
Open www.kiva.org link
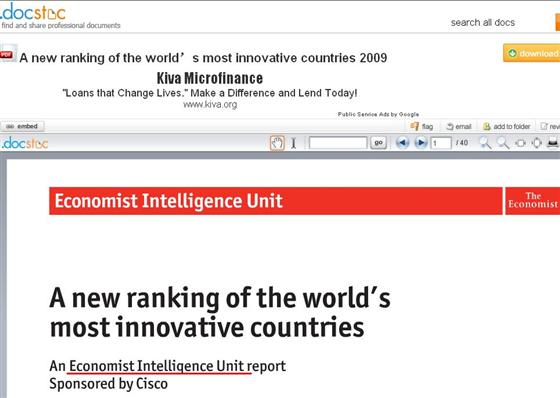tap(210, 104)
